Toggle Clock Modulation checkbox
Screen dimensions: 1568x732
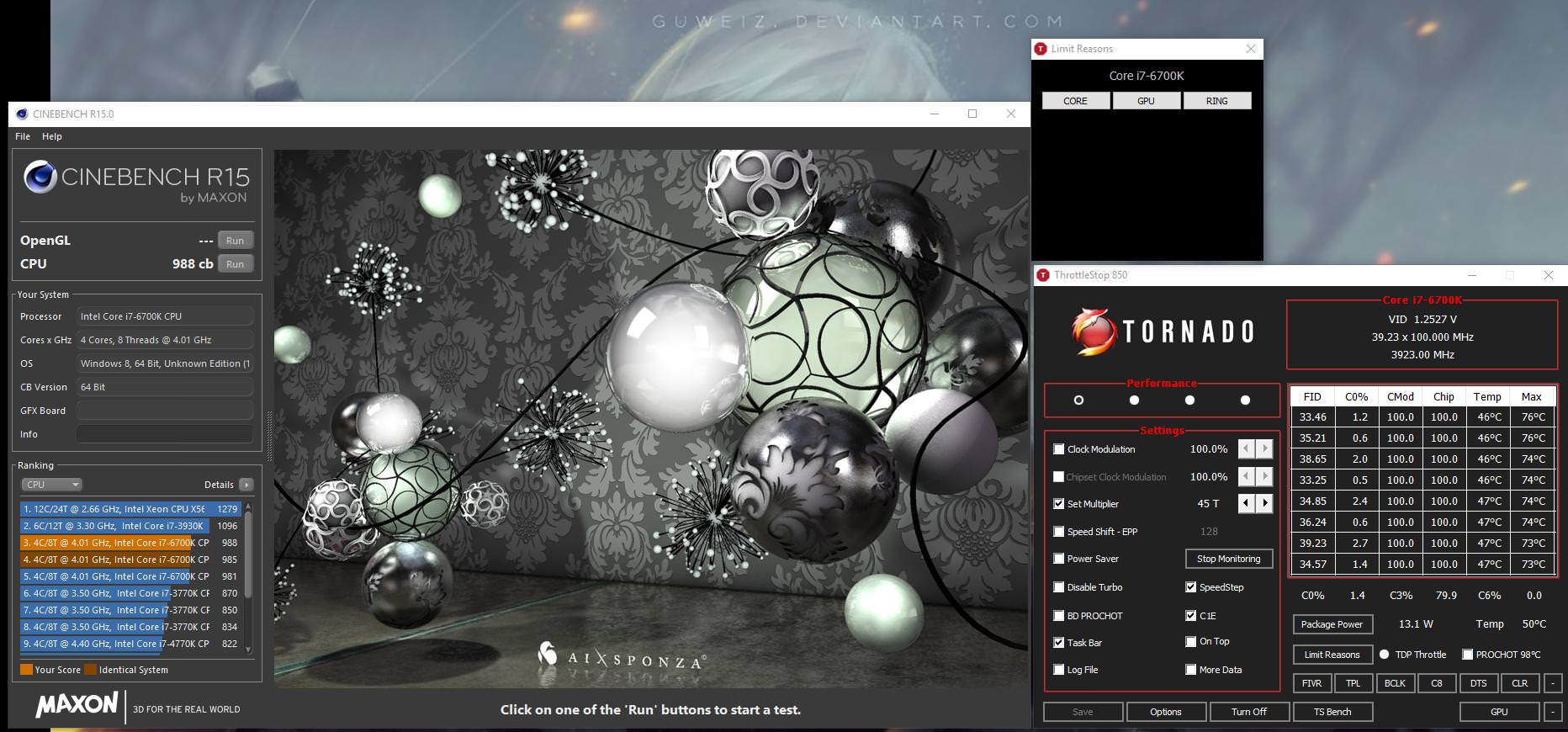point(1059,449)
